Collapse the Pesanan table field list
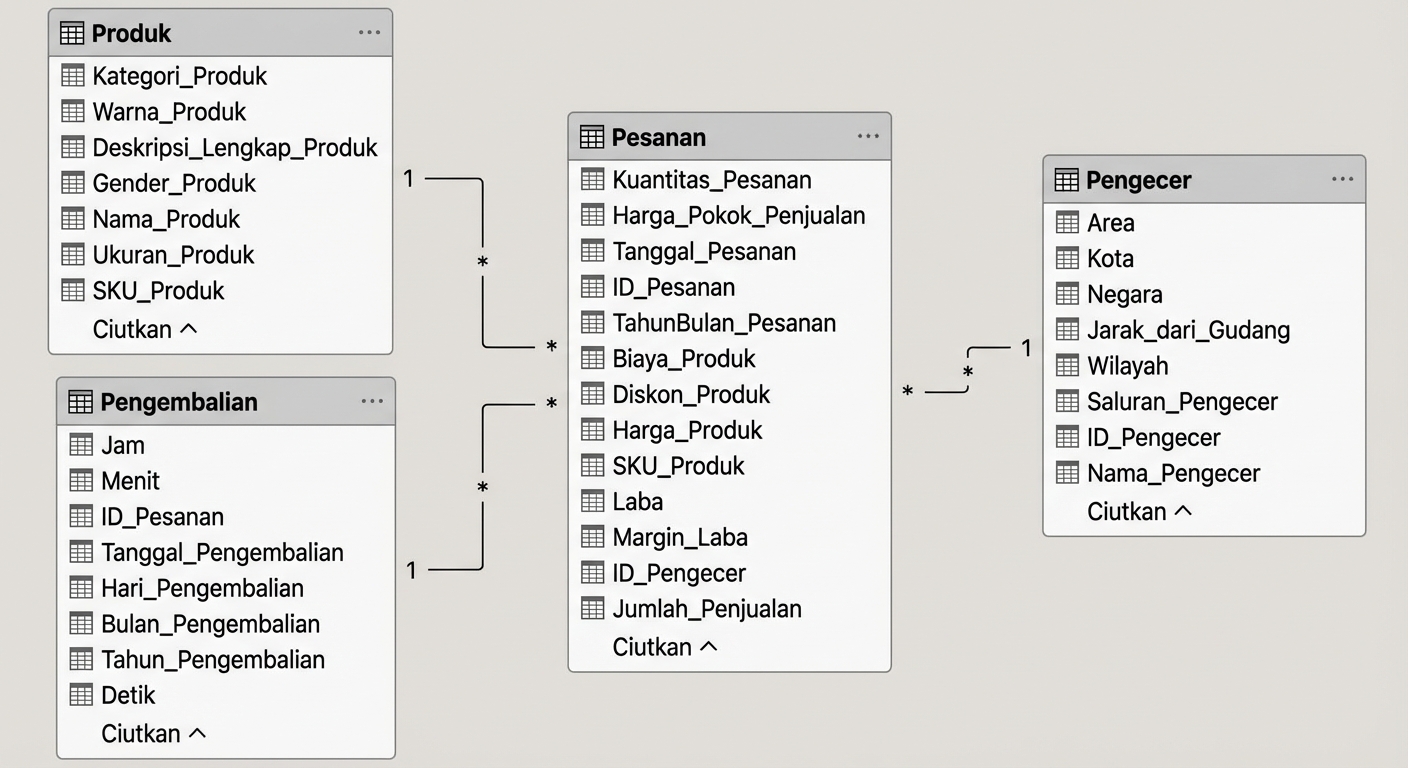 (x=665, y=647)
